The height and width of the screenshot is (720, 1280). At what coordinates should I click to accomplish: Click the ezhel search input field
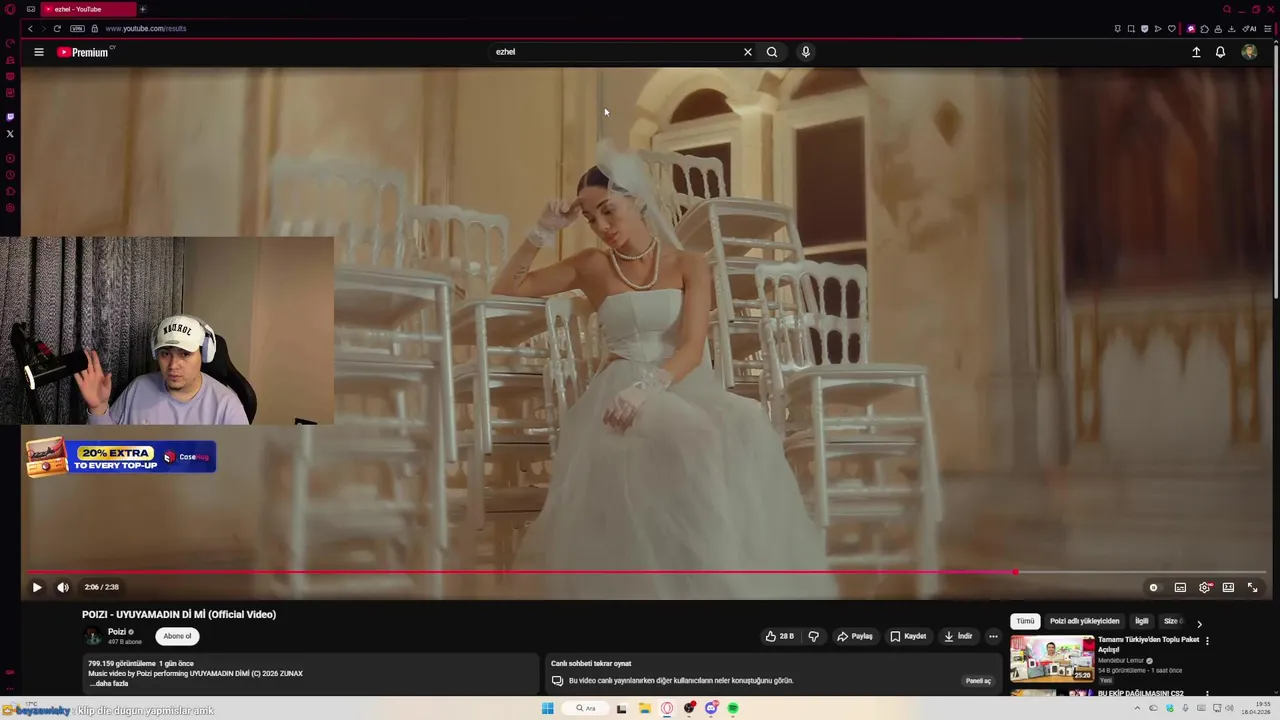(x=615, y=52)
